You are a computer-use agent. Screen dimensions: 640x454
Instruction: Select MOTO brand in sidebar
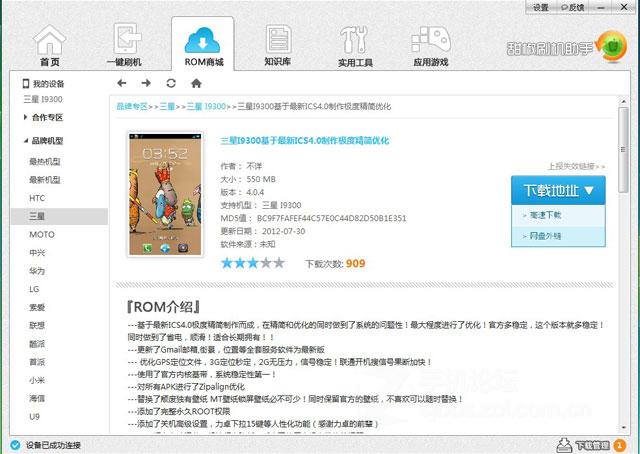[x=42, y=235]
